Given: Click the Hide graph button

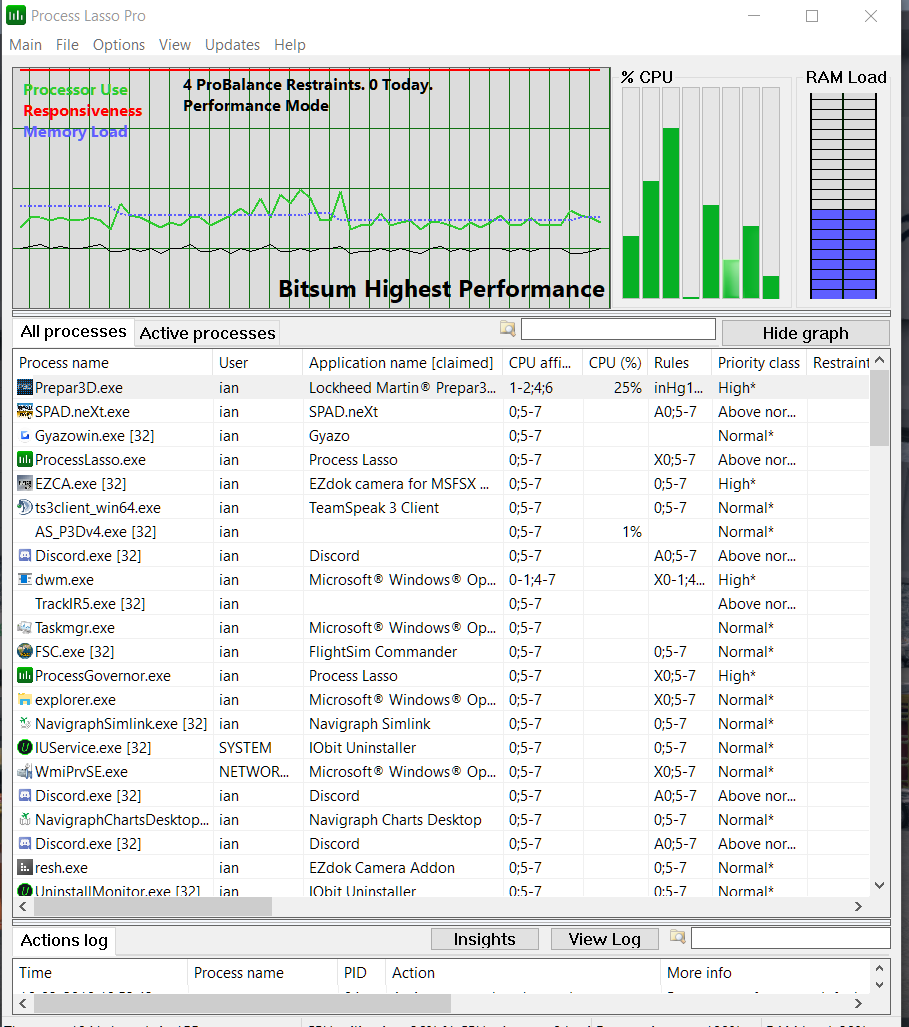Looking at the screenshot, I should (x=806, y=333).
